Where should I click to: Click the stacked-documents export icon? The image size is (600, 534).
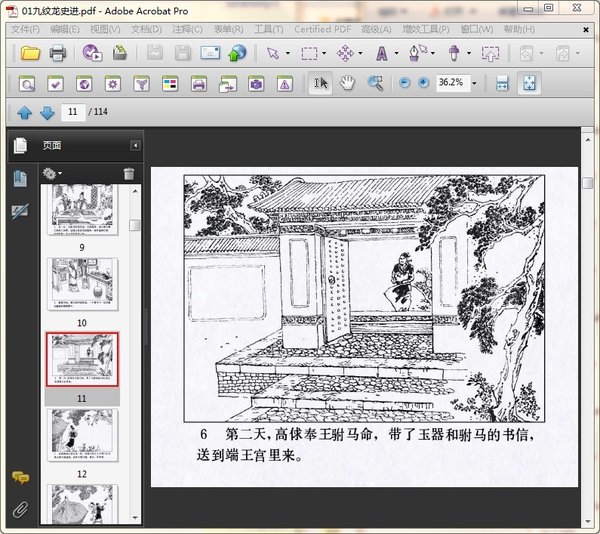pyautogui.click(x=120, y=53)
